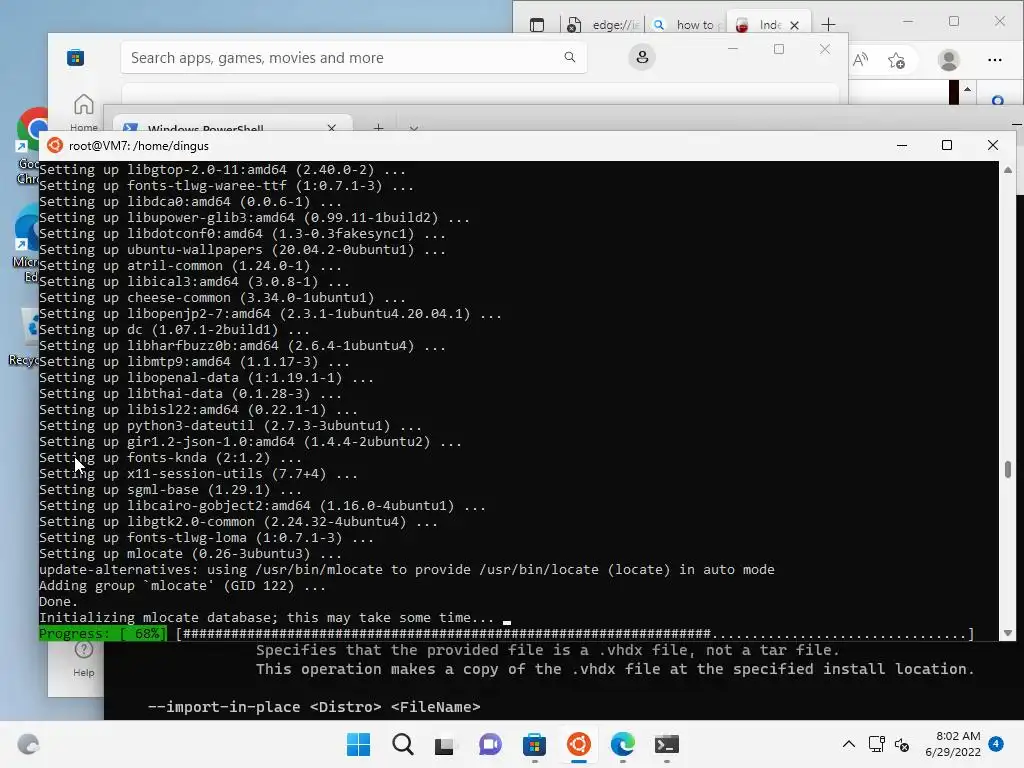Image resolution: width=1024 pixels, height=768 pixels.
Task: Open new tab in Edge
Action: tap(828, 25)
